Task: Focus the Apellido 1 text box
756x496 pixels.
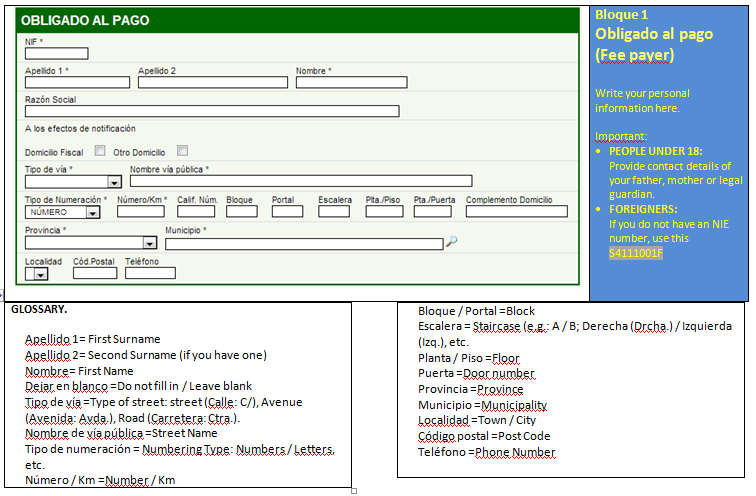Action: (x=77, y=83)
